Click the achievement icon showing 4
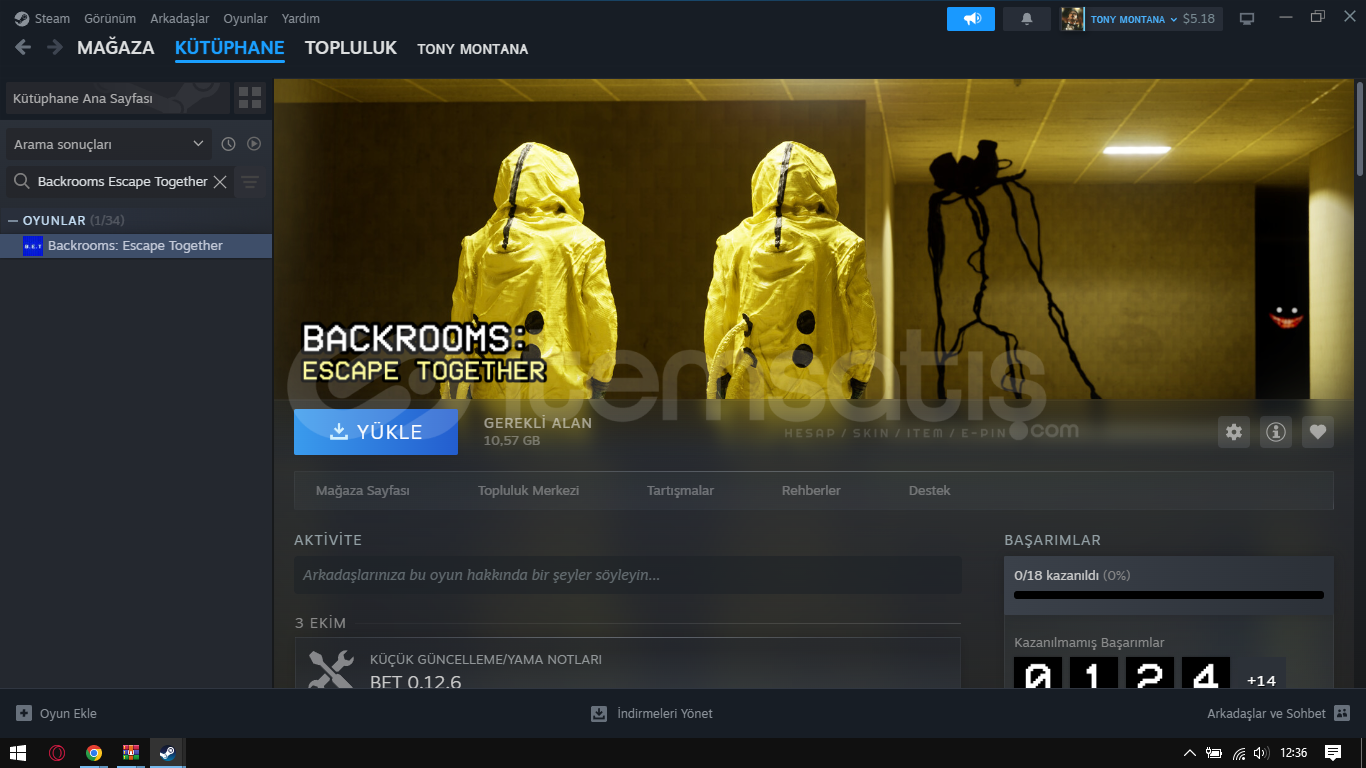 click(x=1206, y=673)
